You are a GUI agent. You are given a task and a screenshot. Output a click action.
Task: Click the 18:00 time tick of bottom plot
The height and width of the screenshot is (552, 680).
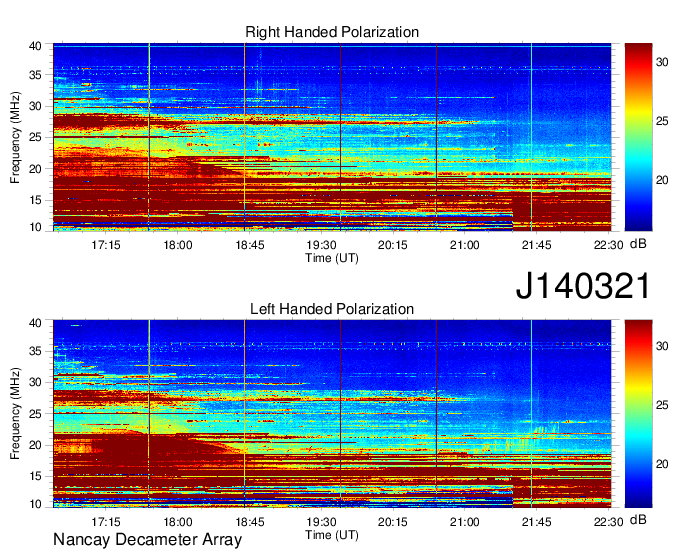[177, 522]
